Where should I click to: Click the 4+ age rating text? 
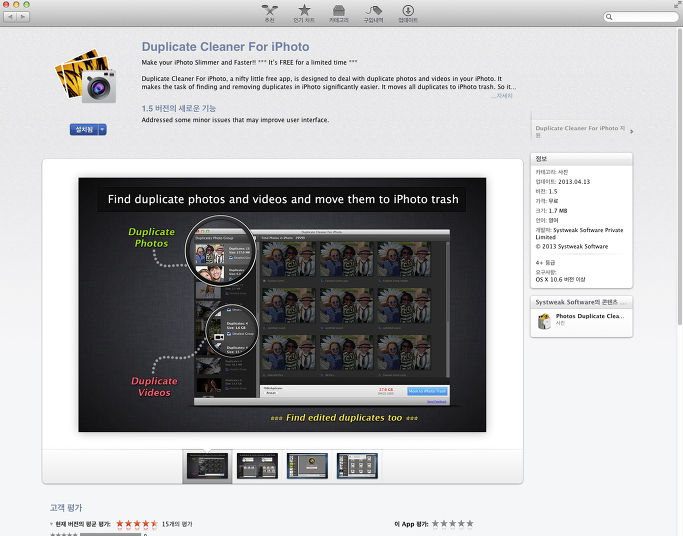(545, 263)
